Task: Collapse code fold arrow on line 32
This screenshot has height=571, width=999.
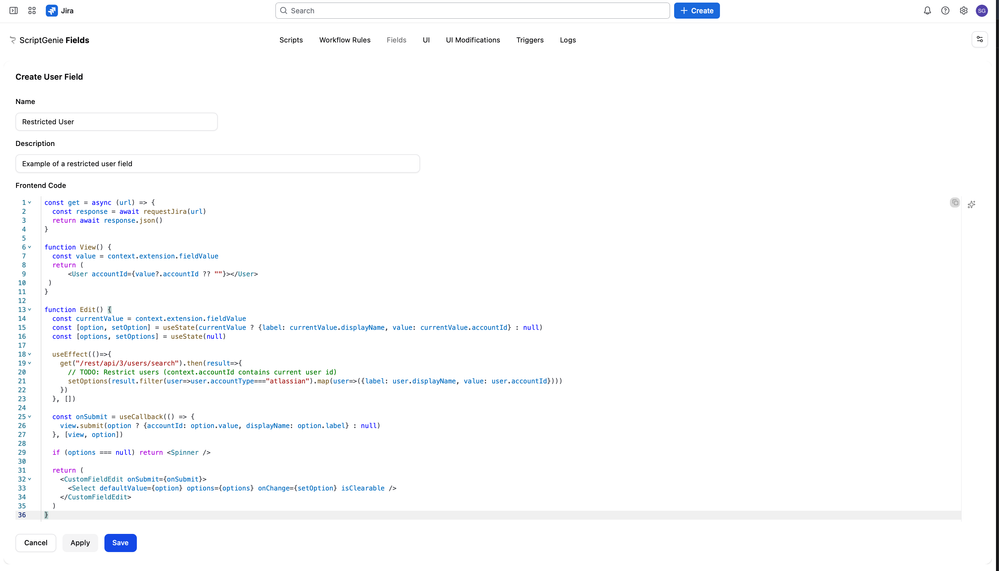Action: pos(30,479)
